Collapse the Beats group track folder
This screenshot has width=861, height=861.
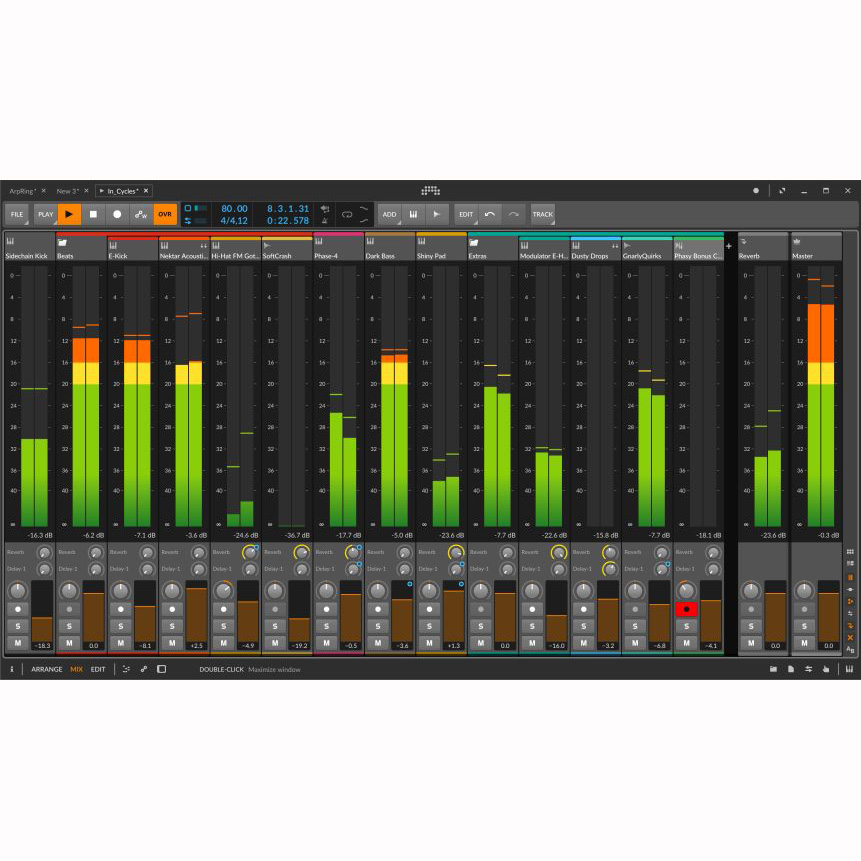63,242
